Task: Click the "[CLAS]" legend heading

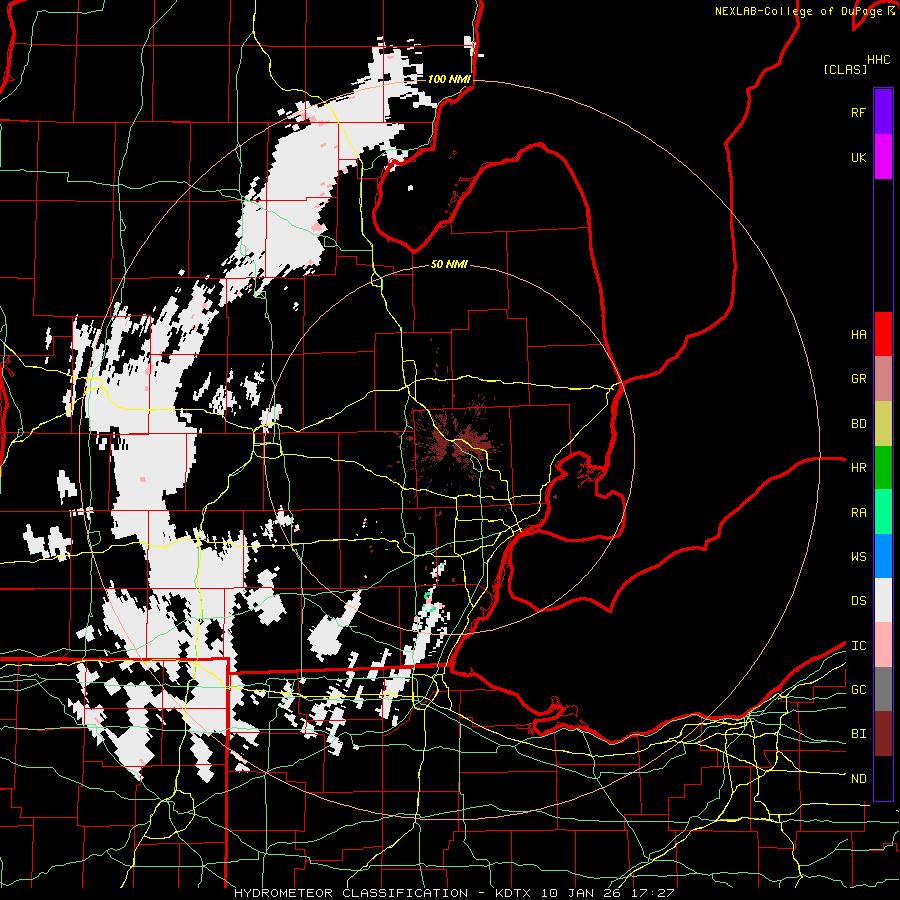Action: tap(845, 69)
